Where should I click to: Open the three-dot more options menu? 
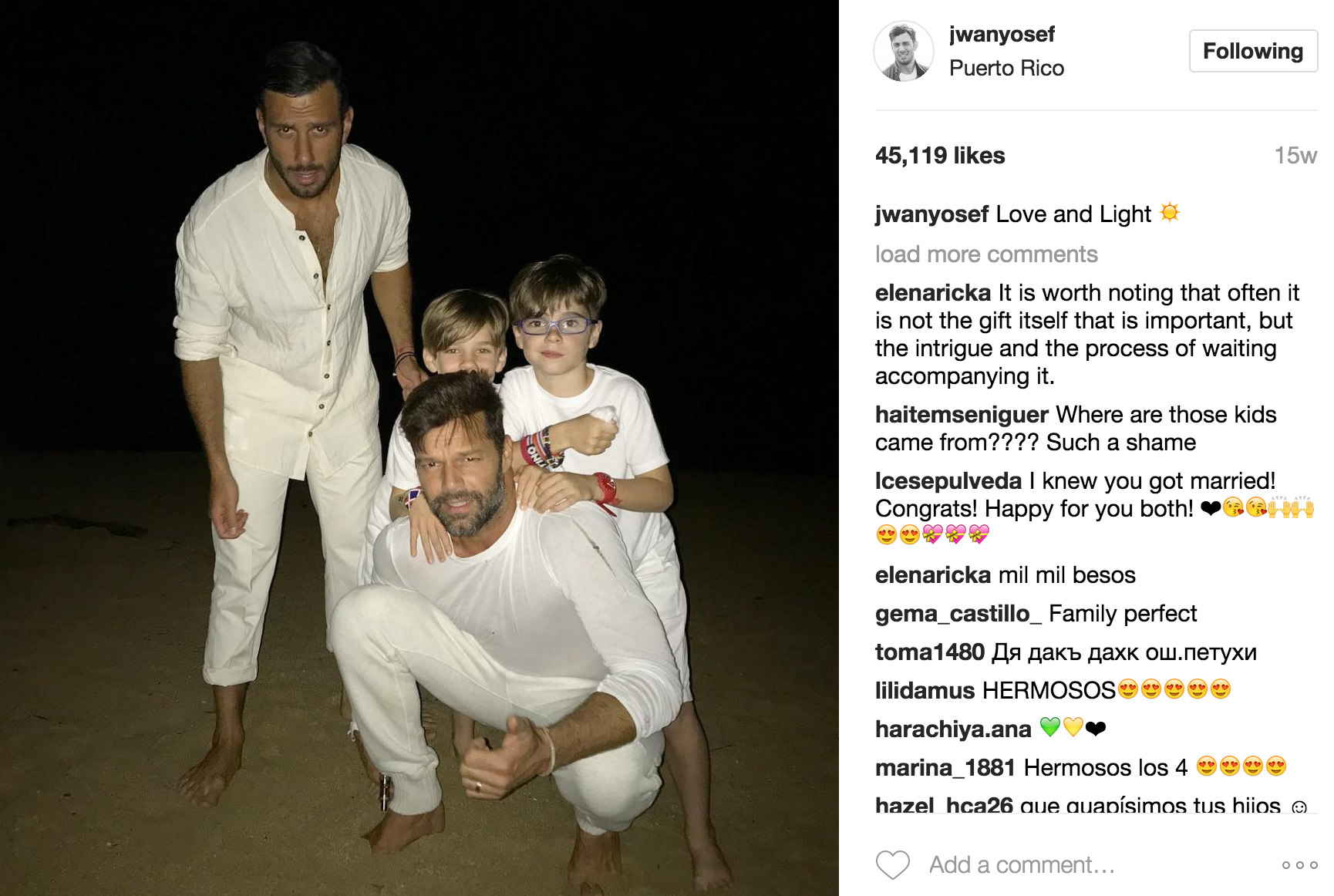(x=1300, y=865)
